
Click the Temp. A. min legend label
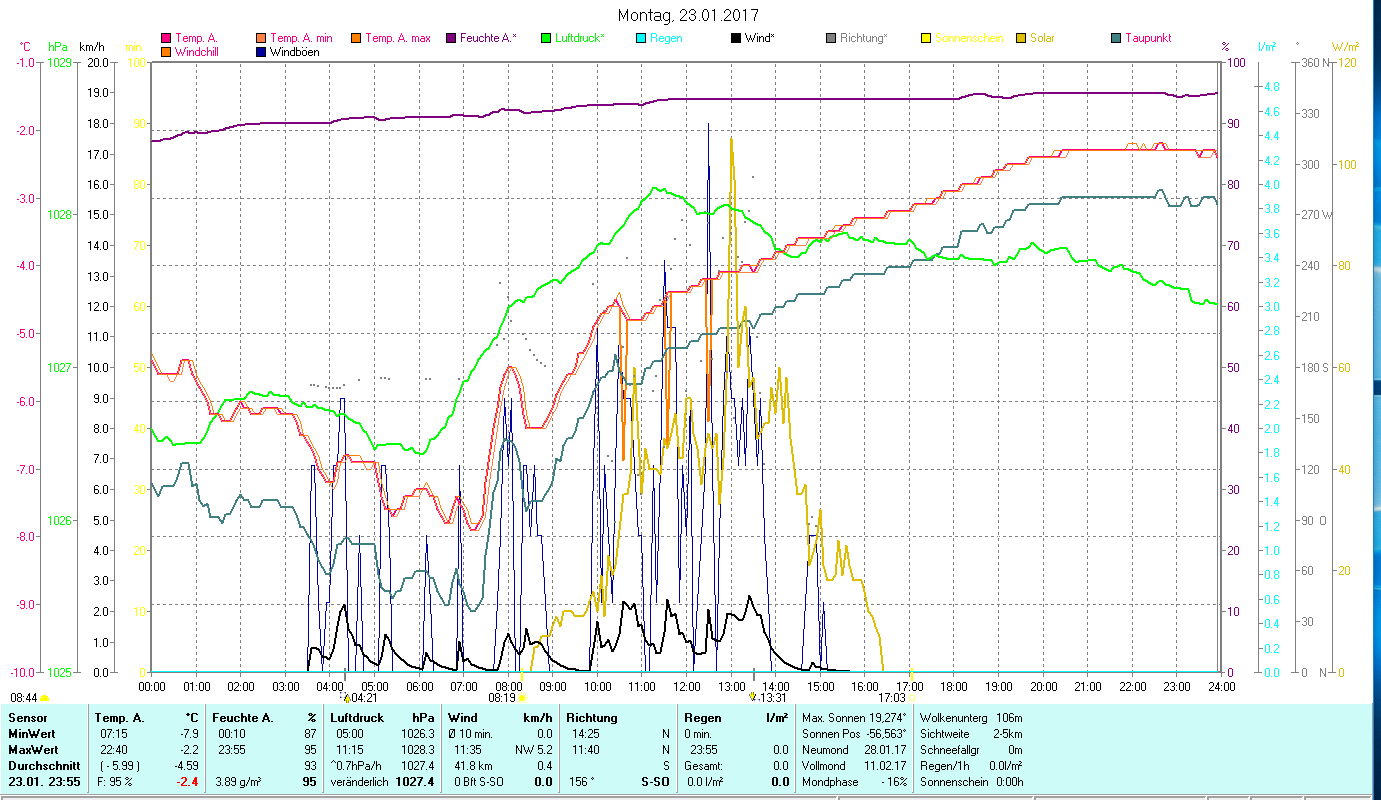coord(303,39)
